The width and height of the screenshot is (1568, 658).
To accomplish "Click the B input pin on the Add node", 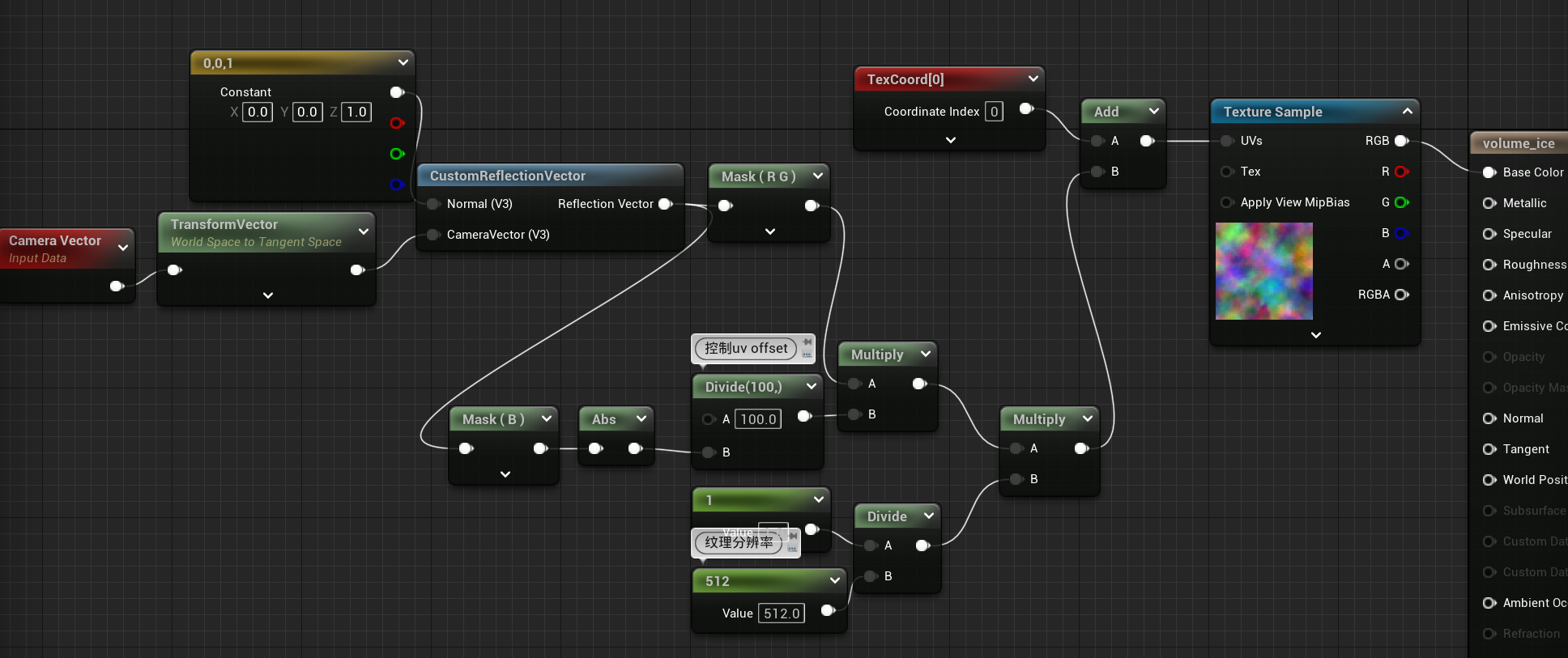I will point(1098,172).
